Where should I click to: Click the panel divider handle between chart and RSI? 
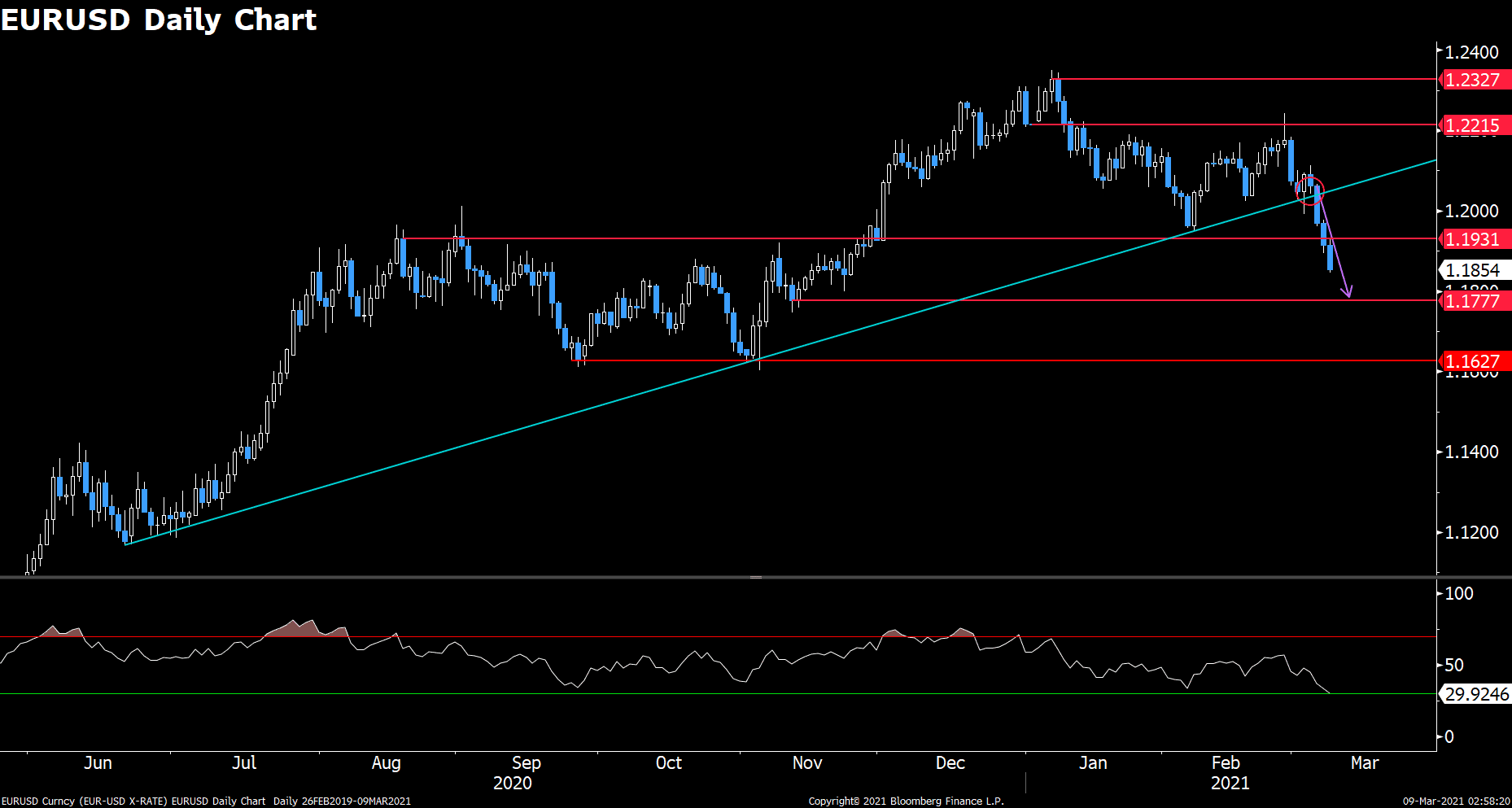[756, 577]
